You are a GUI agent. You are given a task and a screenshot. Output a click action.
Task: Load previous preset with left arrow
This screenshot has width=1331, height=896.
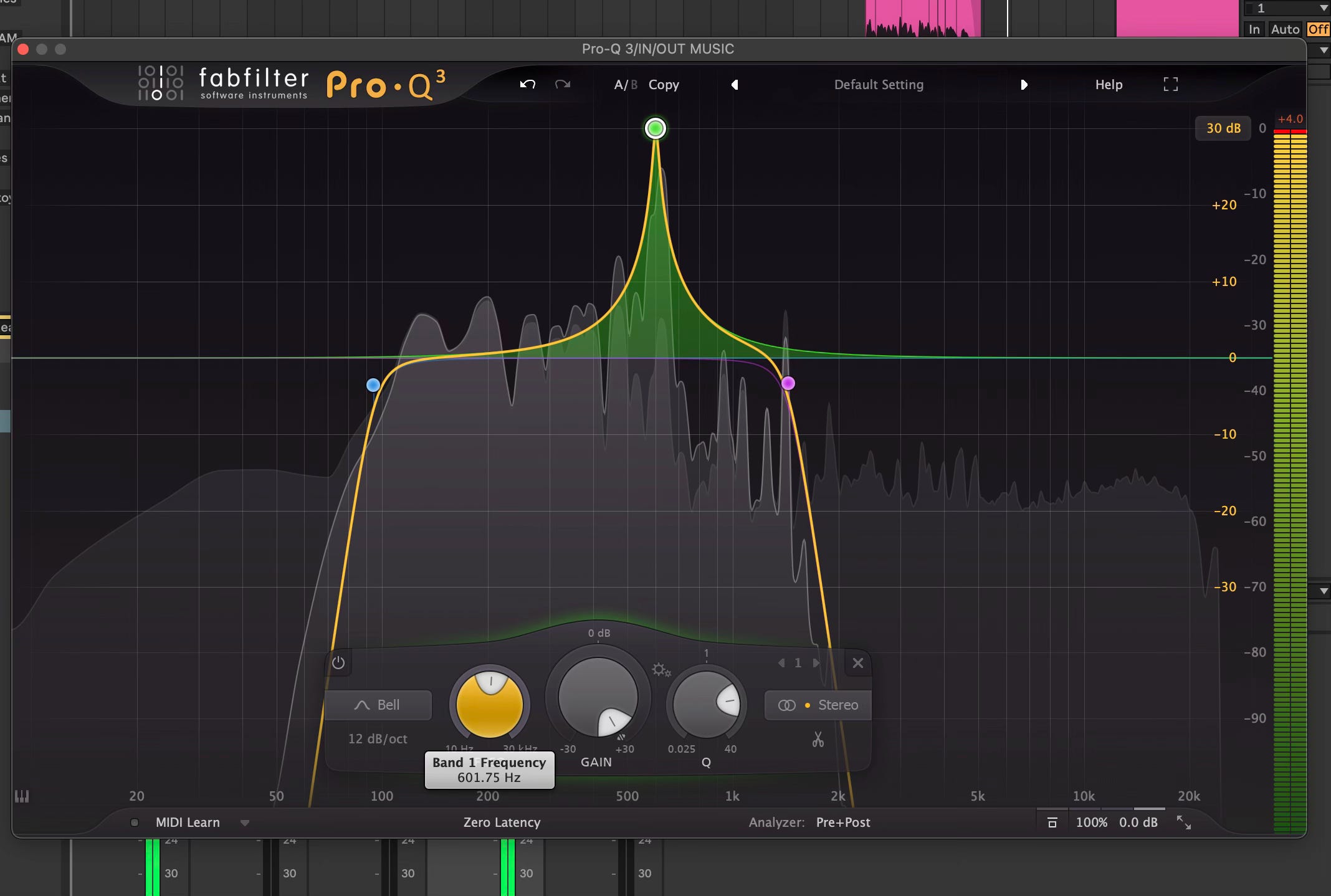pos(735,85)
